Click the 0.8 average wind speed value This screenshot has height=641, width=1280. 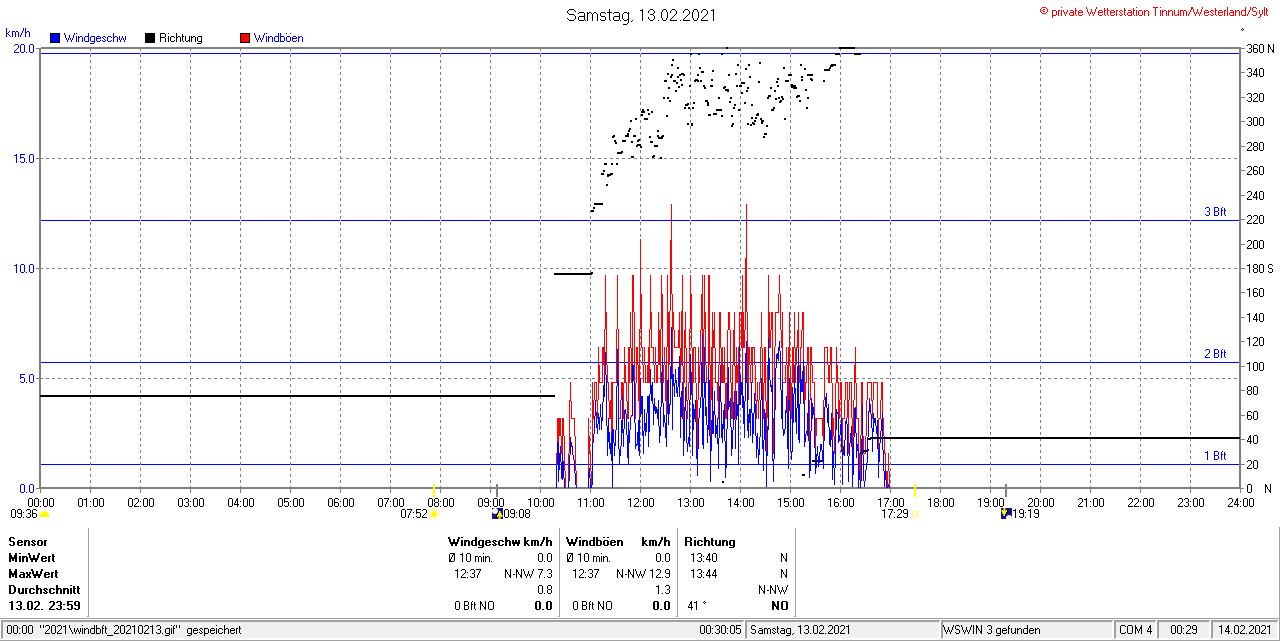click(x=545, y=590)
